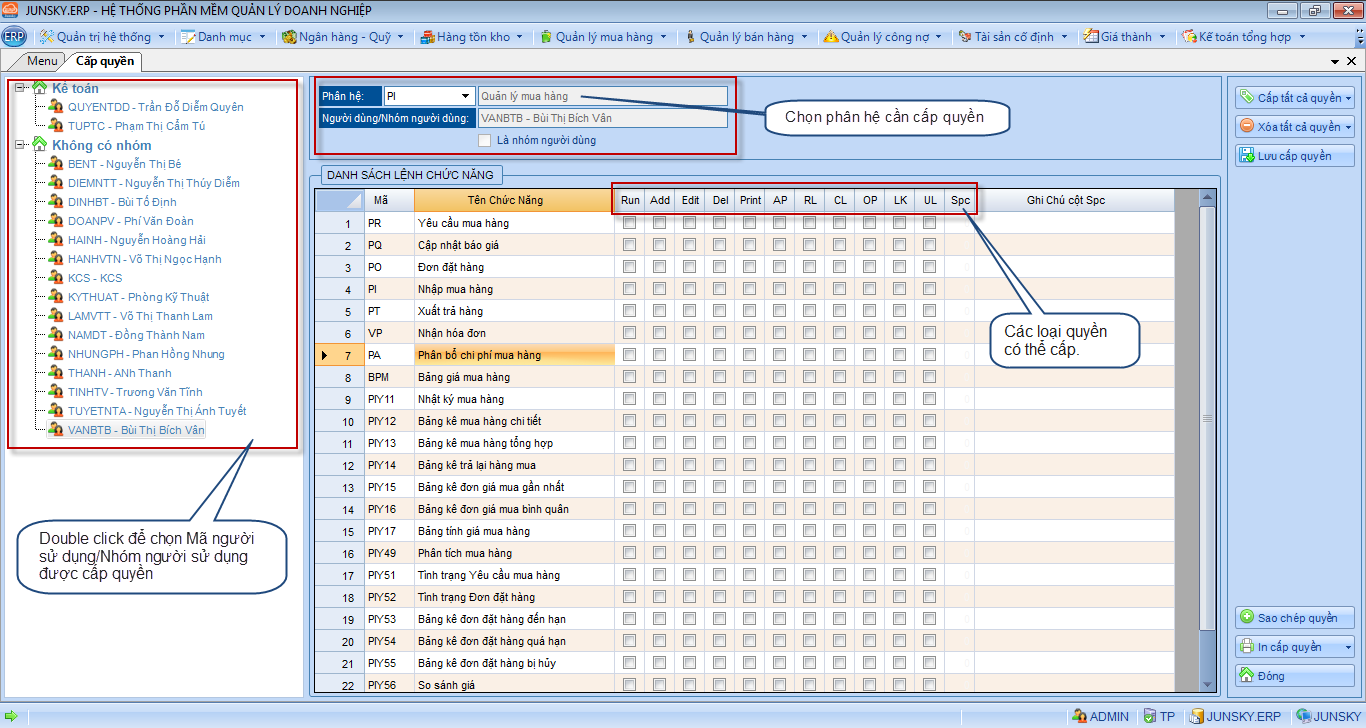Click the Quản lý công nợ warning icon
Image resolution: width=1366 pixels, height=728 pixels.
click(x=830, y=37)
